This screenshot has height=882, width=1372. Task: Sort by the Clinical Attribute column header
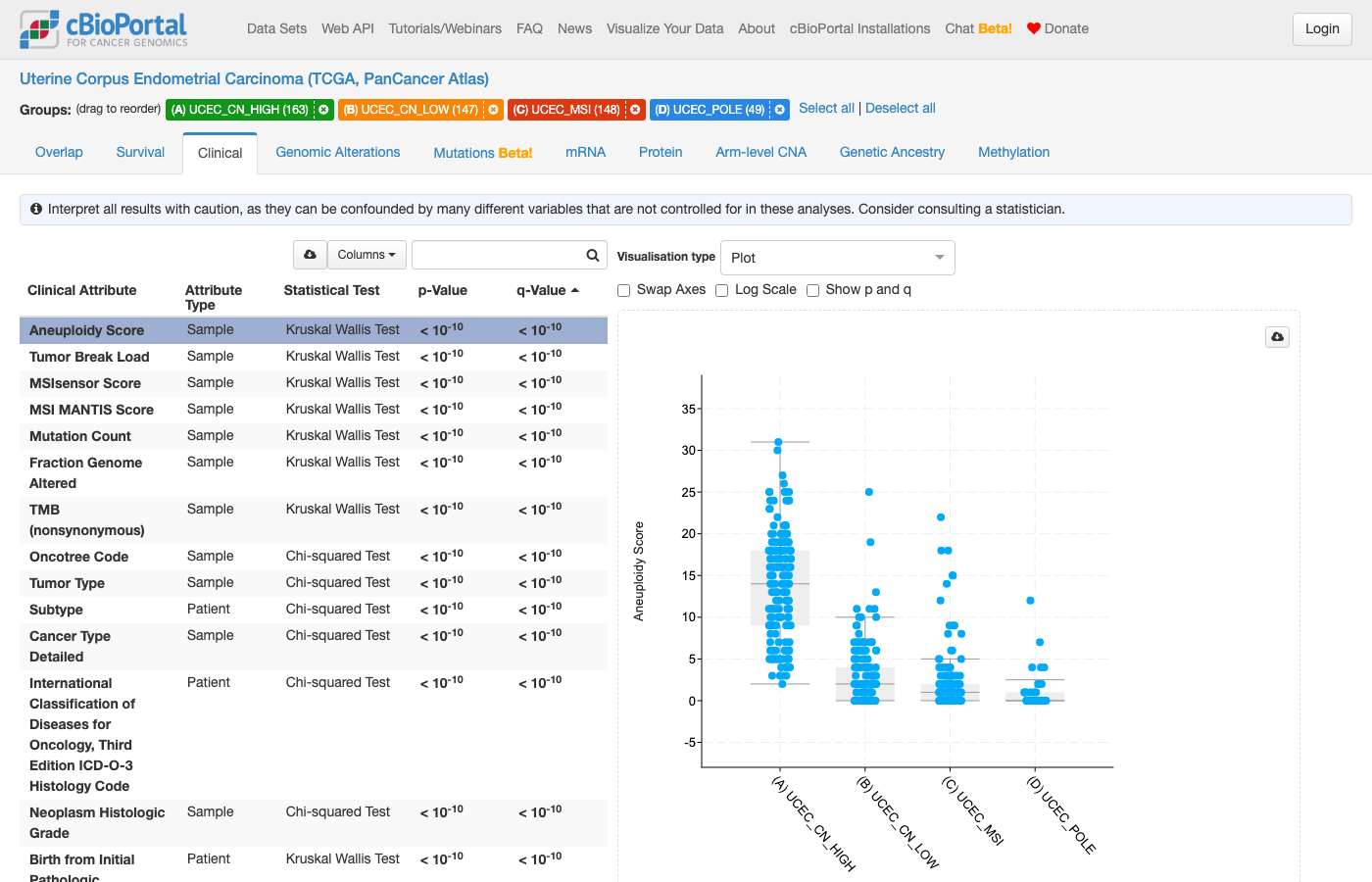(x=81, y=290)
